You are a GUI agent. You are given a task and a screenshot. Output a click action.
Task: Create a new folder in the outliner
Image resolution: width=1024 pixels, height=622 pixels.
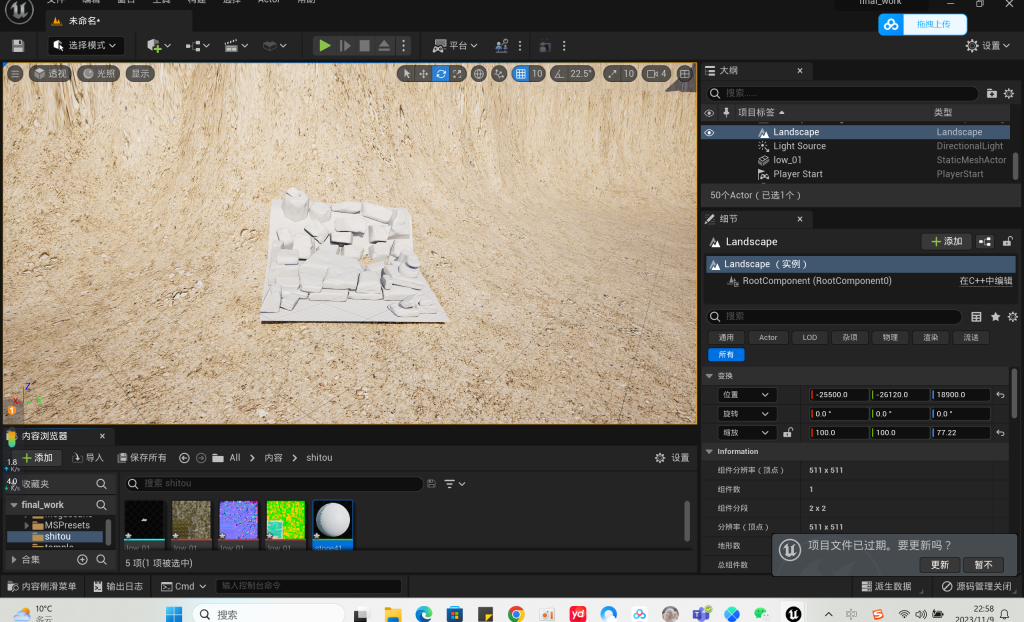coord(991,93)
